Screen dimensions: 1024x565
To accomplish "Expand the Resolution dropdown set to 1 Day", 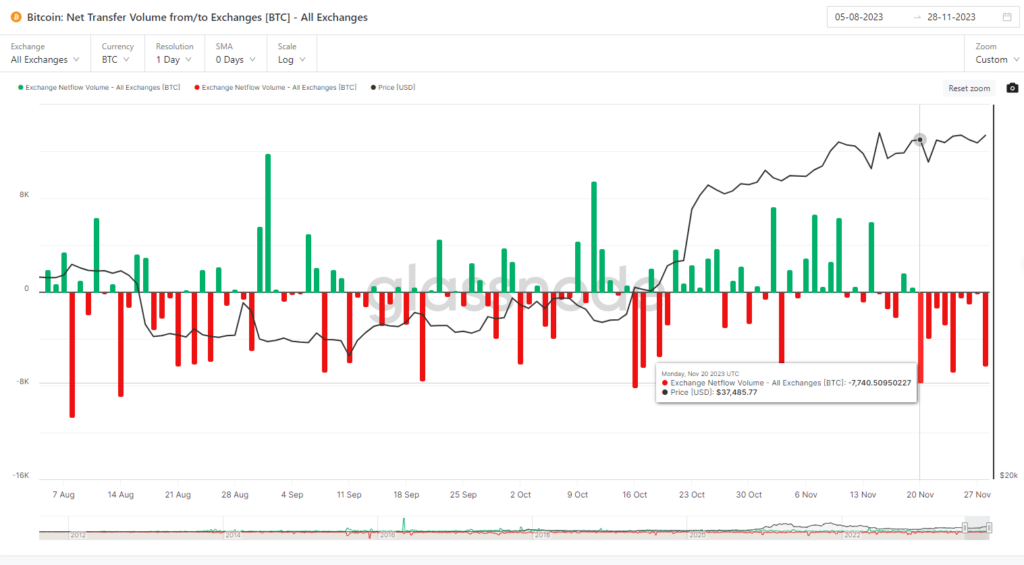I will [174, 54].
